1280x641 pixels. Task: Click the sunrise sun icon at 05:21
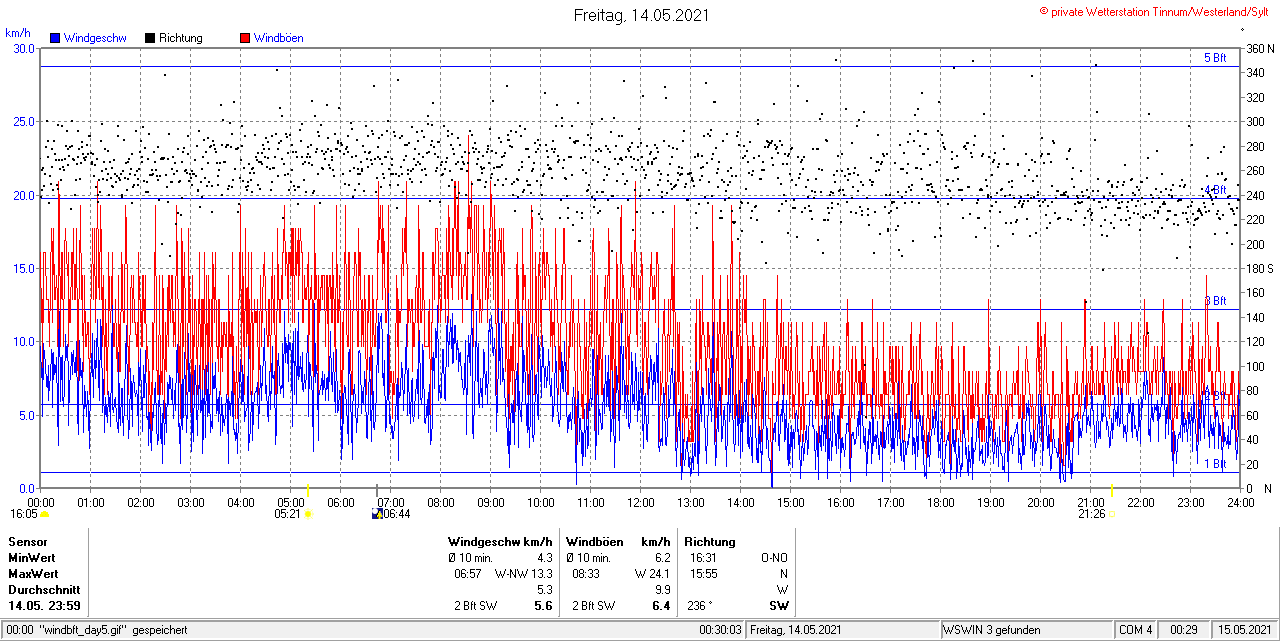(309, 514)
